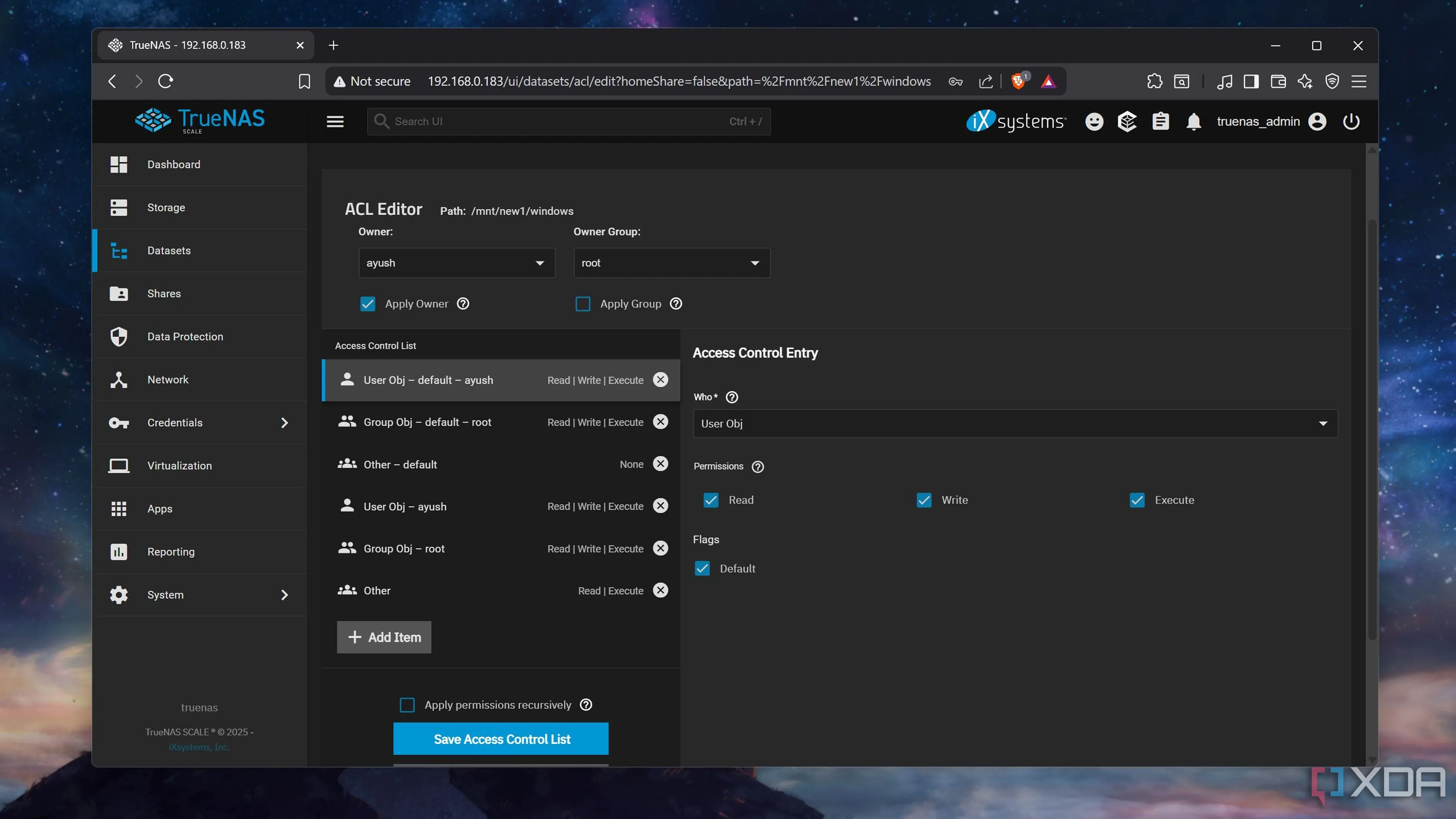This screenshot has height=819, width=1456.
Task: Click the iXsystems, Inc. link
Action: [199, 747]
